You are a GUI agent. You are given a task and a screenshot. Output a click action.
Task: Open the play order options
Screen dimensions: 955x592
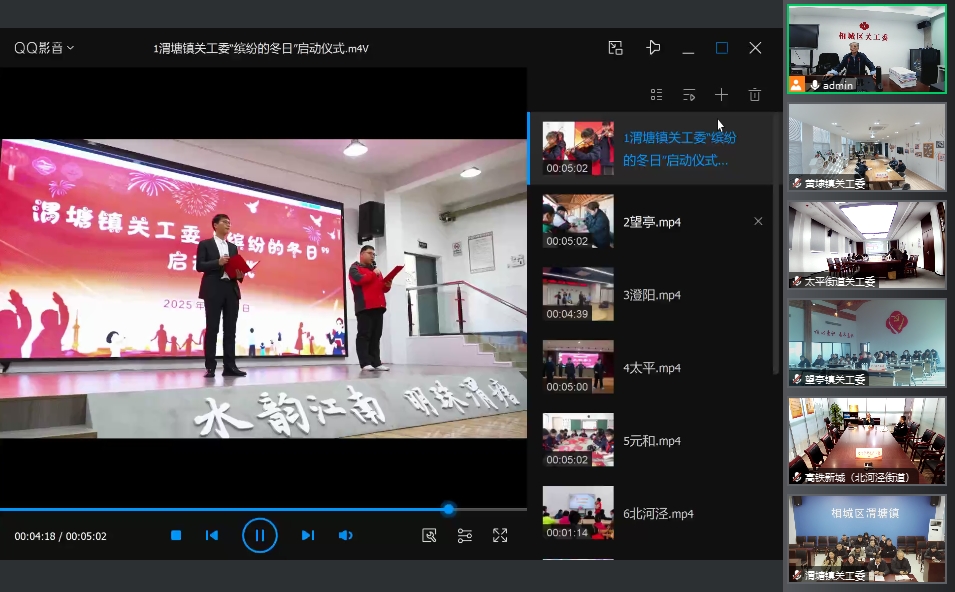pyautogui.click(x=689, y=95)
